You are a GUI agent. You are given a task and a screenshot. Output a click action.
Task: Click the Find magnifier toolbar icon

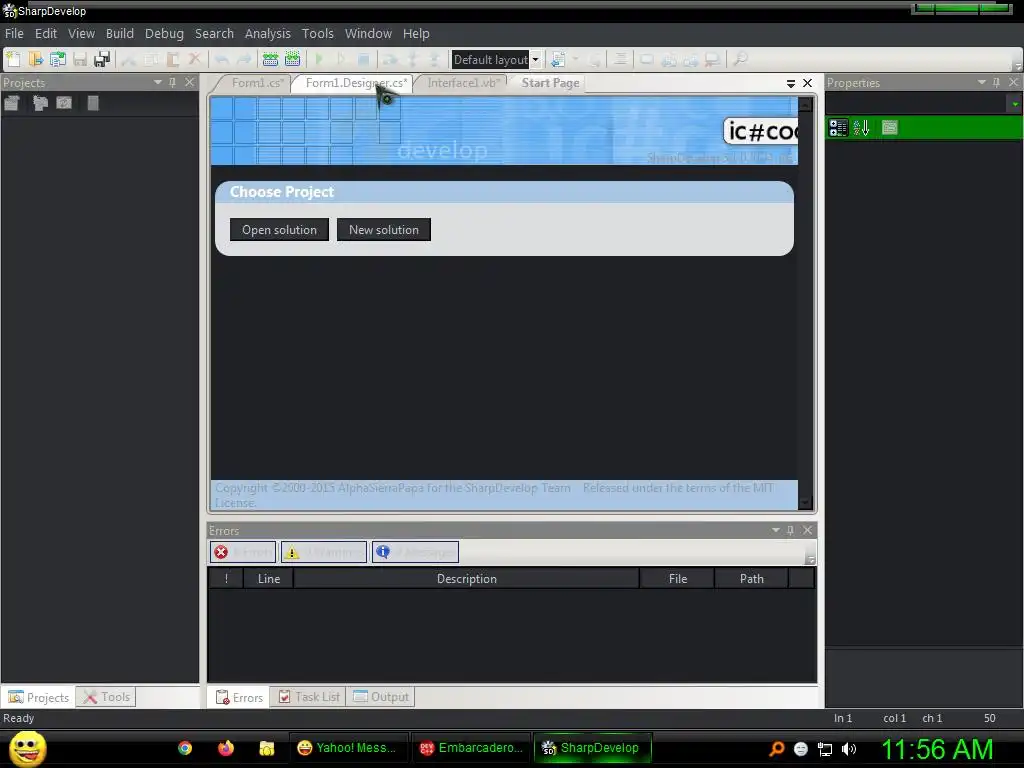point(740,59)
